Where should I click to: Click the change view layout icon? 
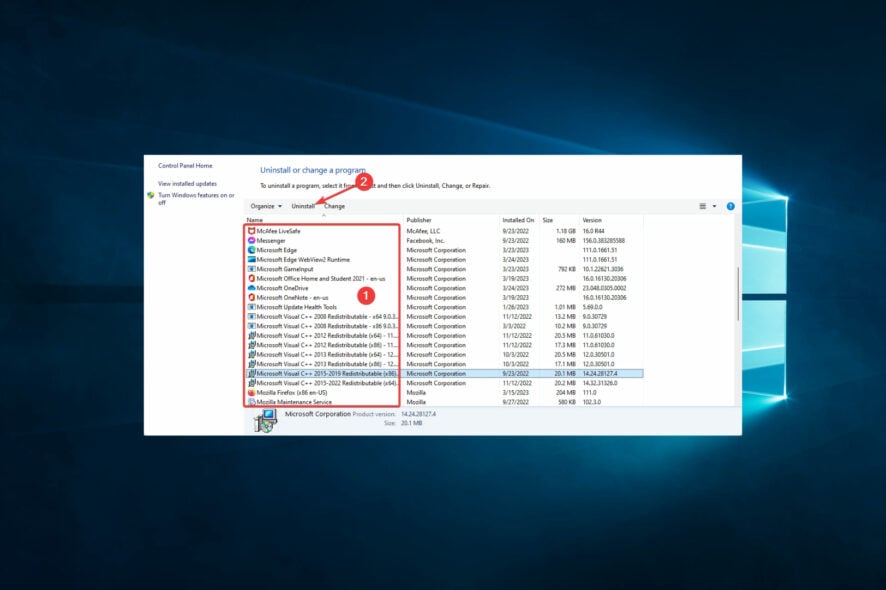[703, 206]
